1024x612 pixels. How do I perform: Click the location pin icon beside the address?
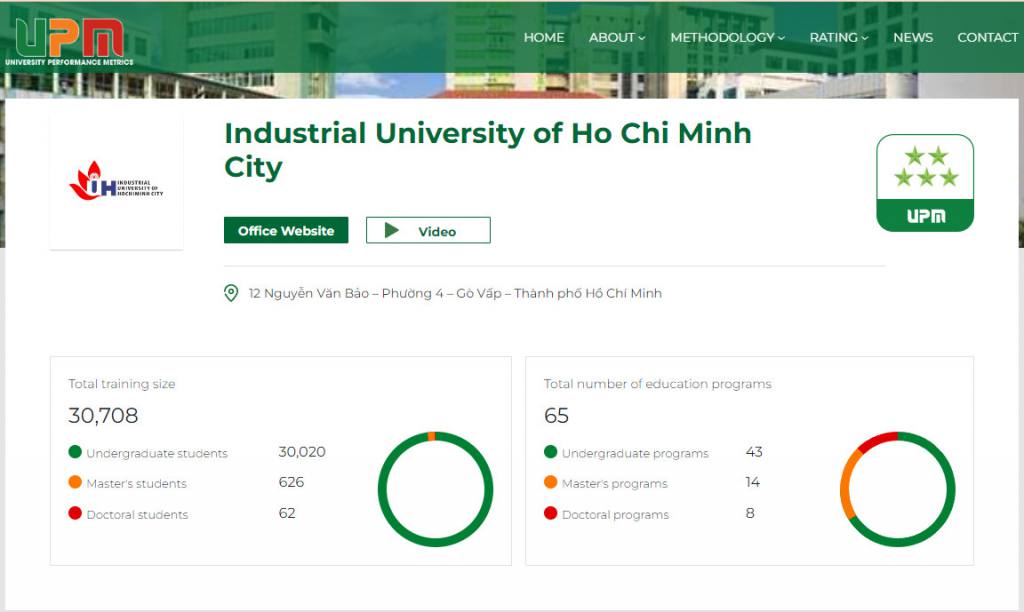231,293
